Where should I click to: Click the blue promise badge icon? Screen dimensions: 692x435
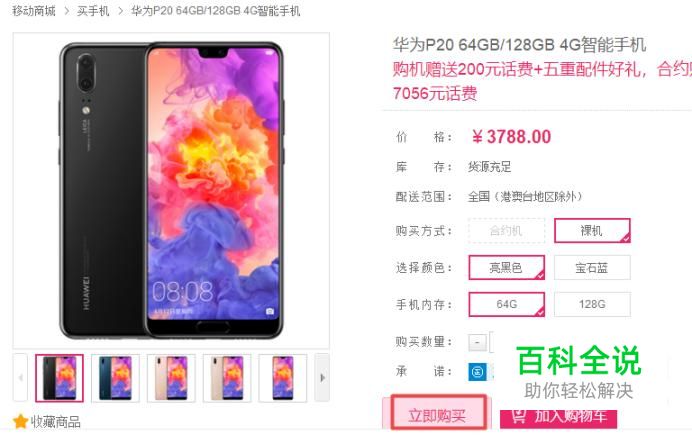(477, 372)
